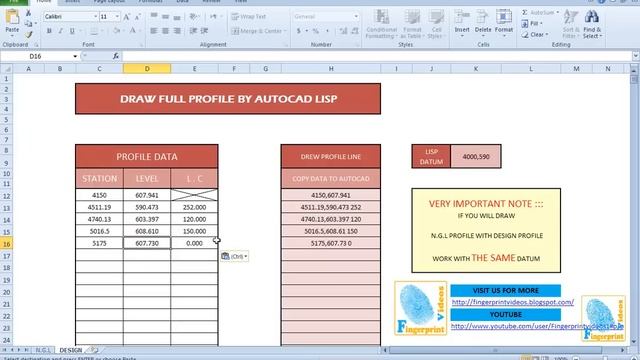Toggle Bold formatting
The height and width of the screenshot is (360, 640).
click(x=49, y=31)
